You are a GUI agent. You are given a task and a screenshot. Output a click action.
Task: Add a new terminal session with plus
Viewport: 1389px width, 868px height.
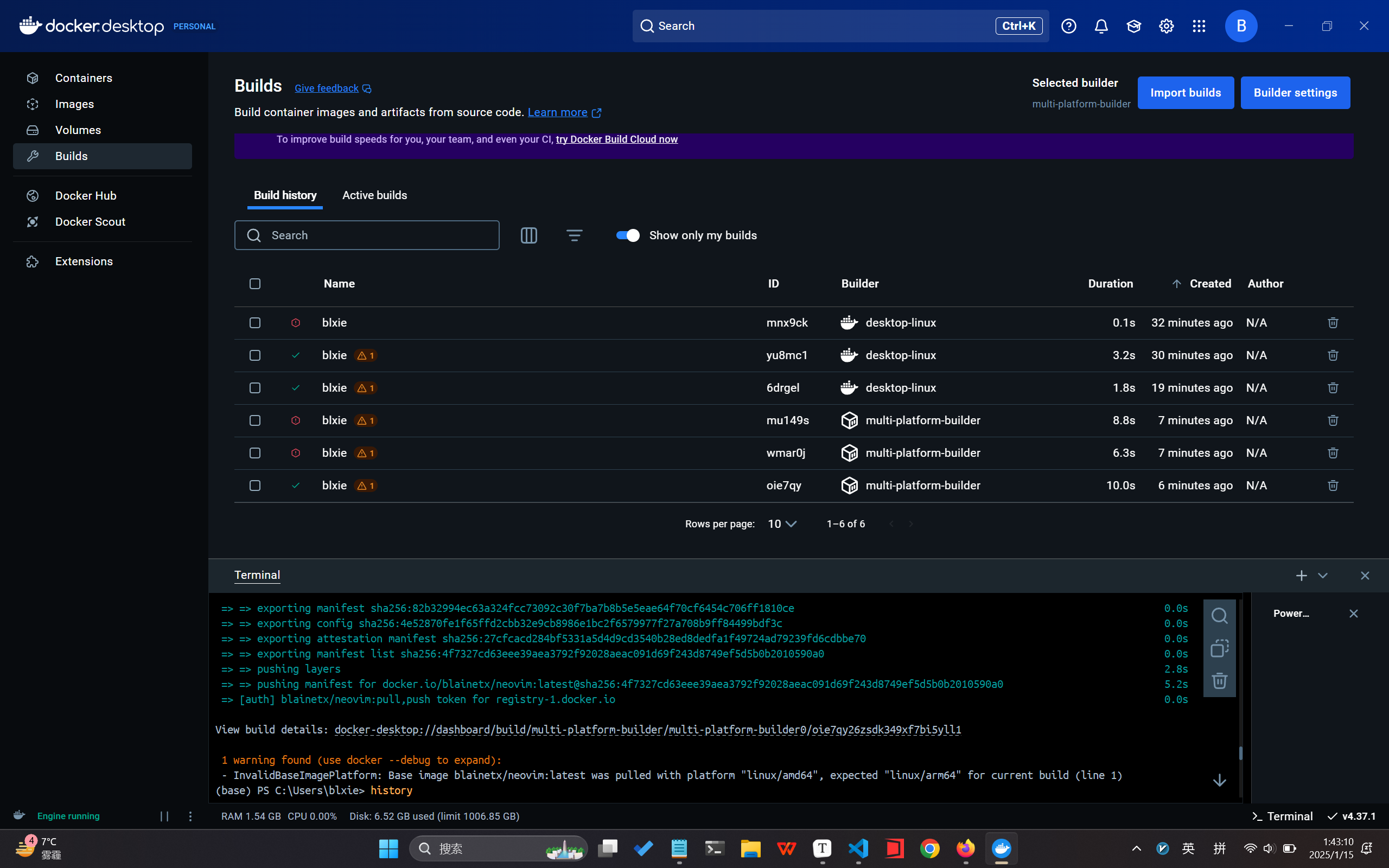(x=1301, y=575)
